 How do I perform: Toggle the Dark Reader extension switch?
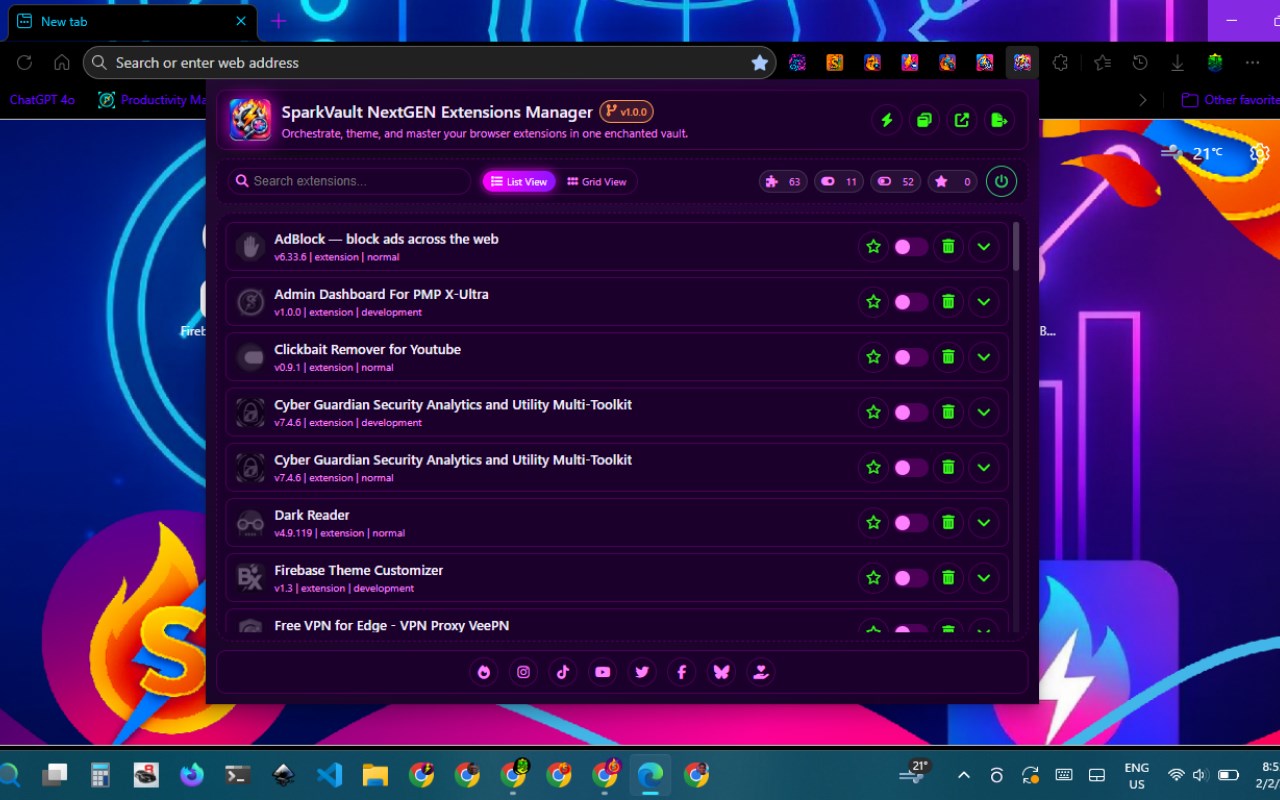click(910, 523)
